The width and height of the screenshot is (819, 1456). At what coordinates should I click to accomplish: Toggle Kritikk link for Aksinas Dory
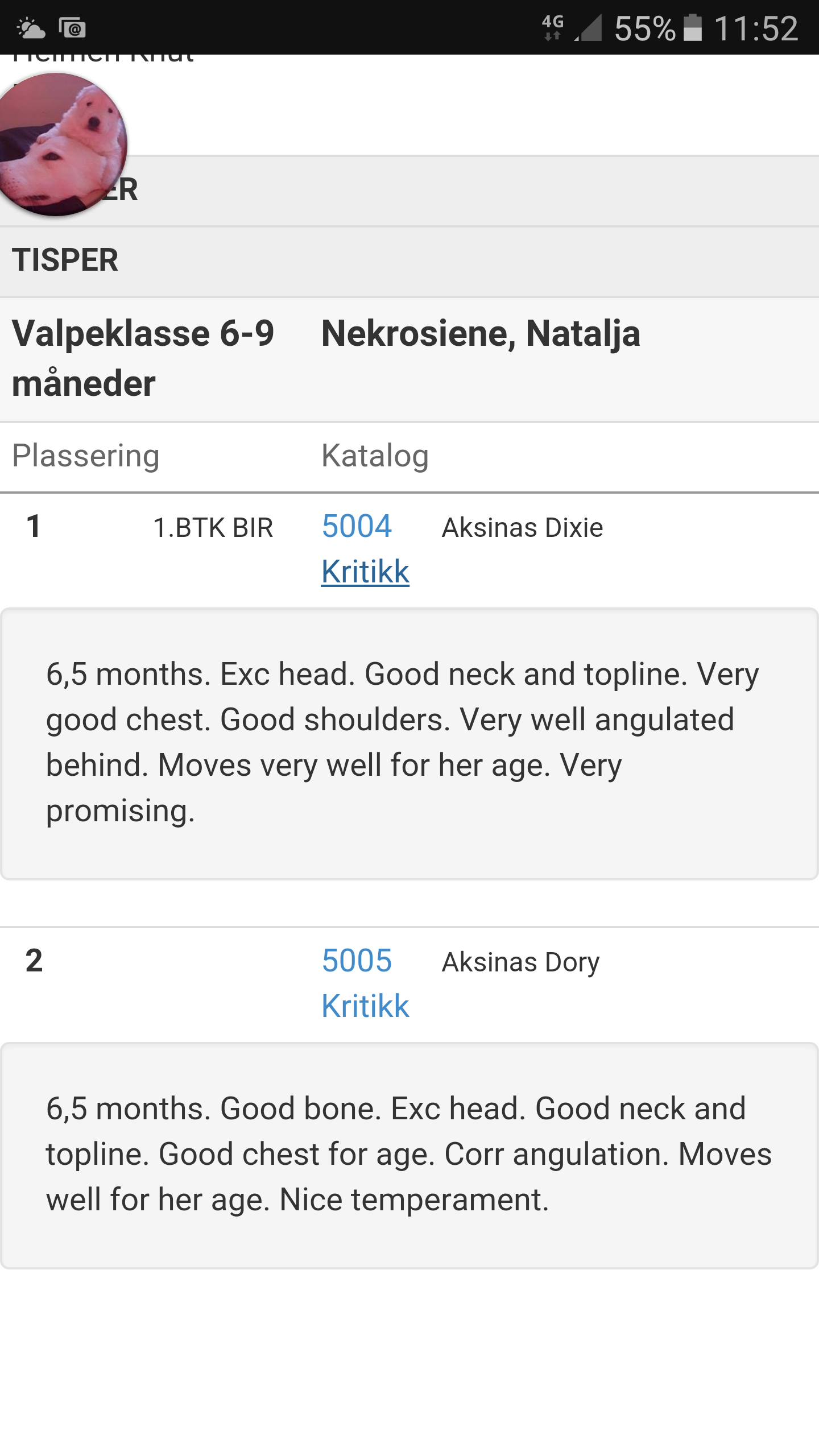[x=365, y=1006]
